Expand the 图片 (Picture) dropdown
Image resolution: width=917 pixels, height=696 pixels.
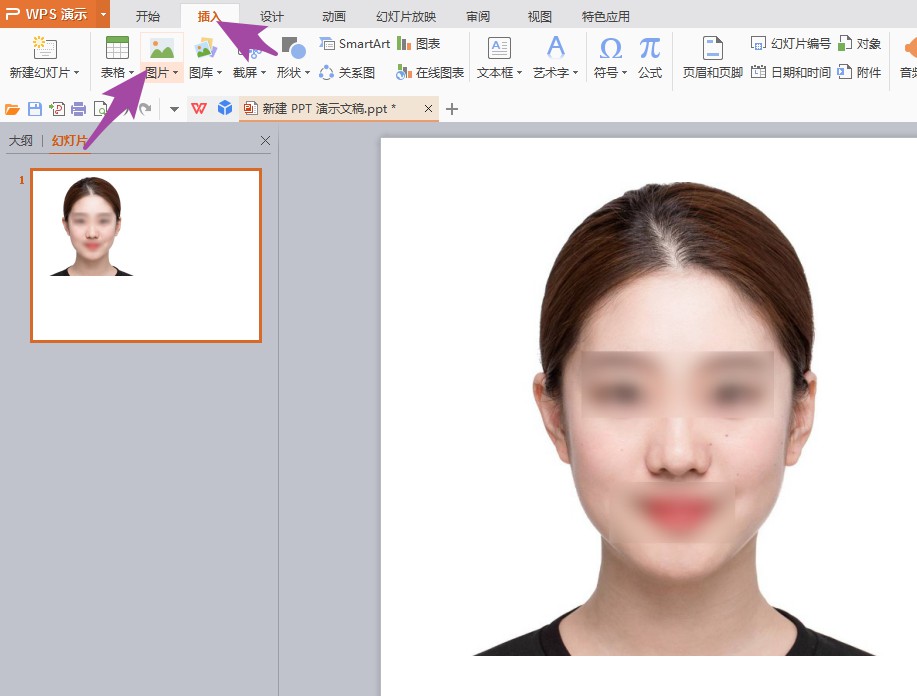tap(175, 74)
